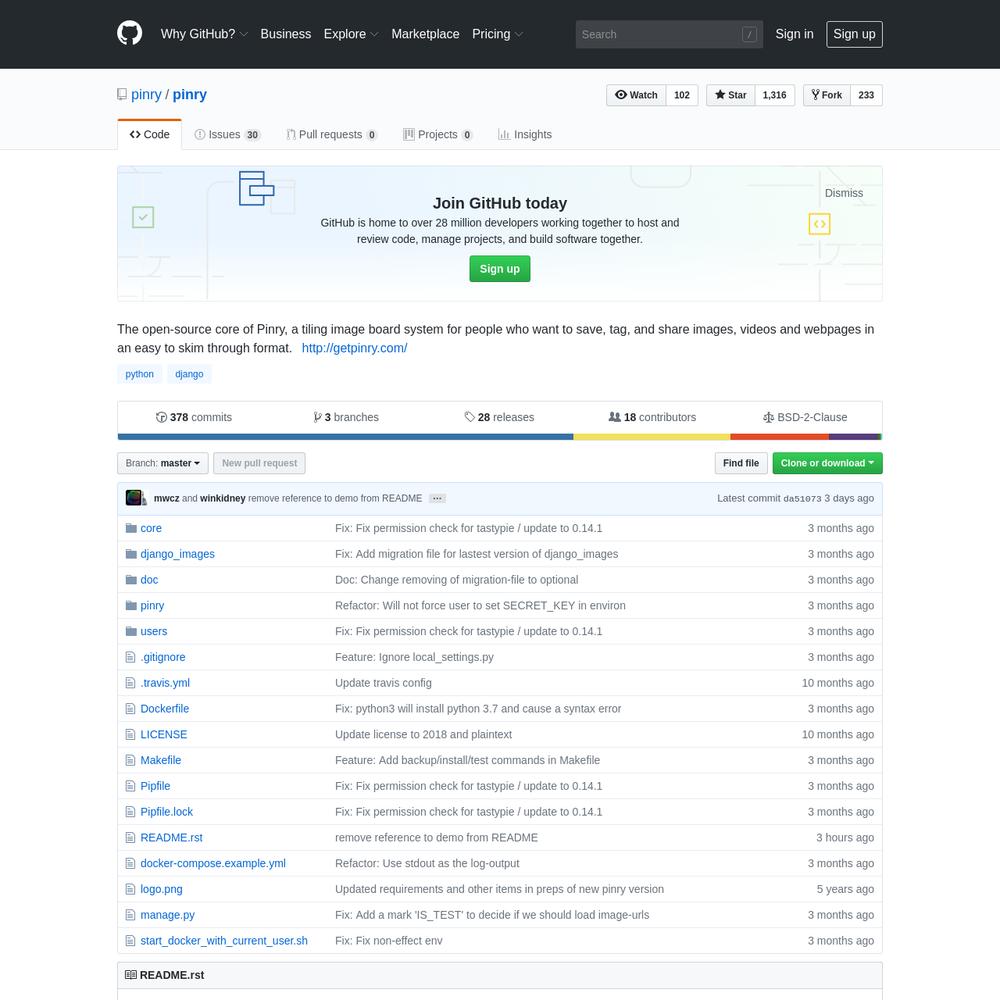Click the file icon for Dockerfile
This screenshot has height=1000, width=1000.
(x=130, y=709)
